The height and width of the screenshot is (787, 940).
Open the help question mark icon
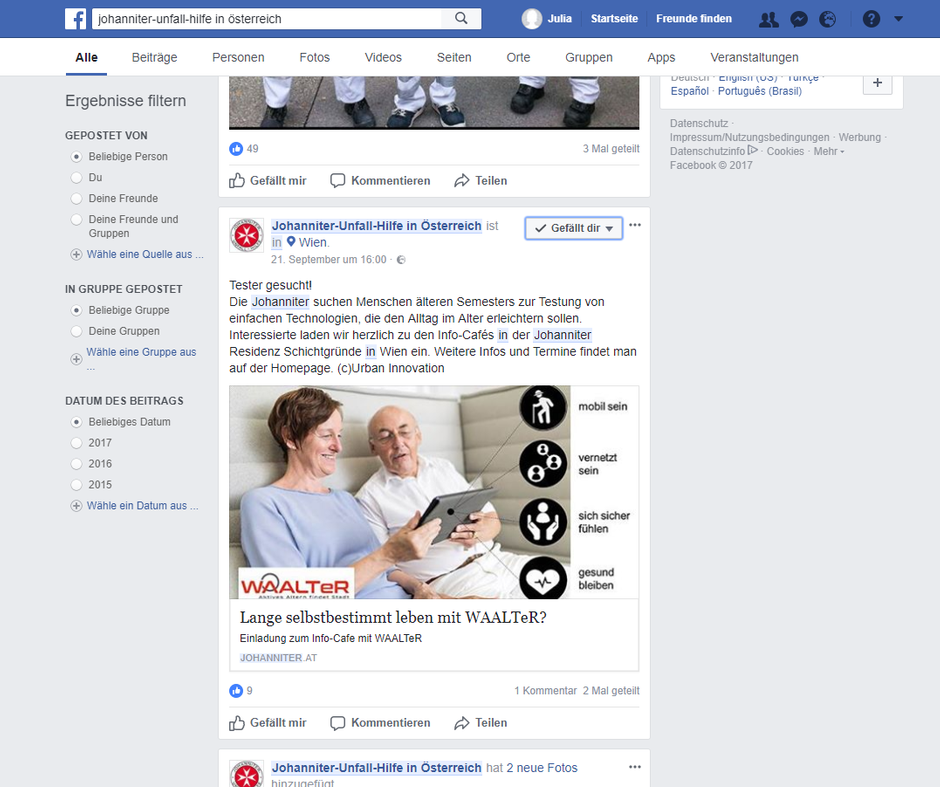871,19
